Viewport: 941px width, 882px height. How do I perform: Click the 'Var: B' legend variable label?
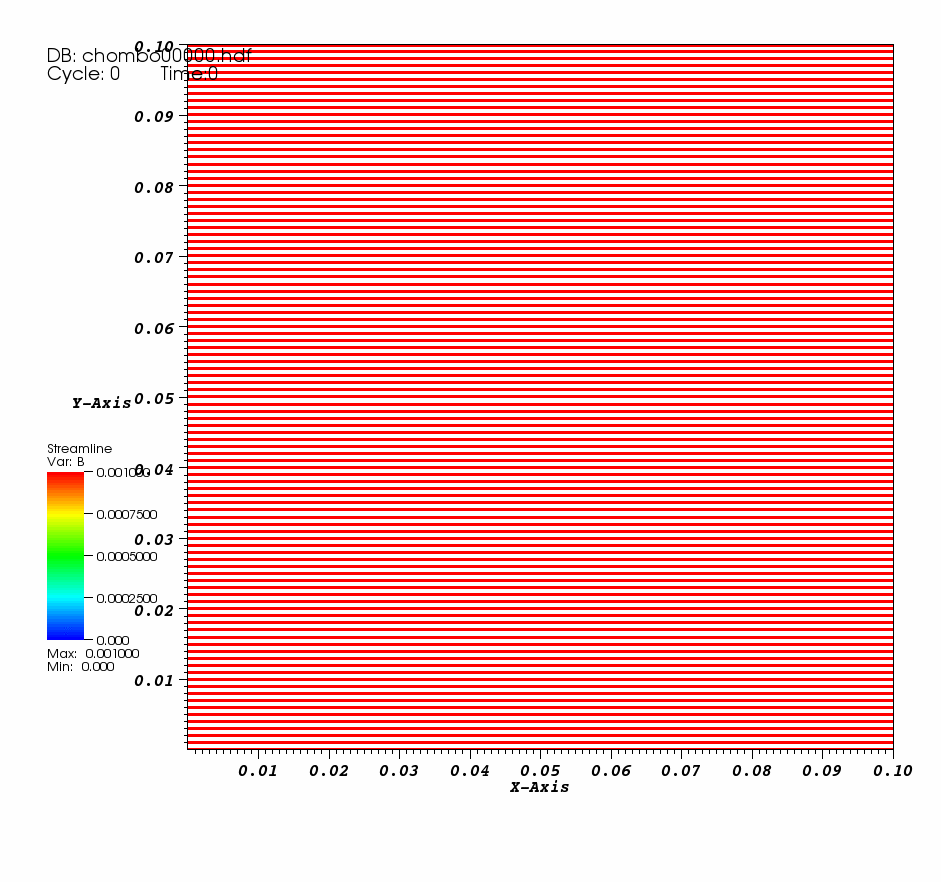[x=65, y=462]
